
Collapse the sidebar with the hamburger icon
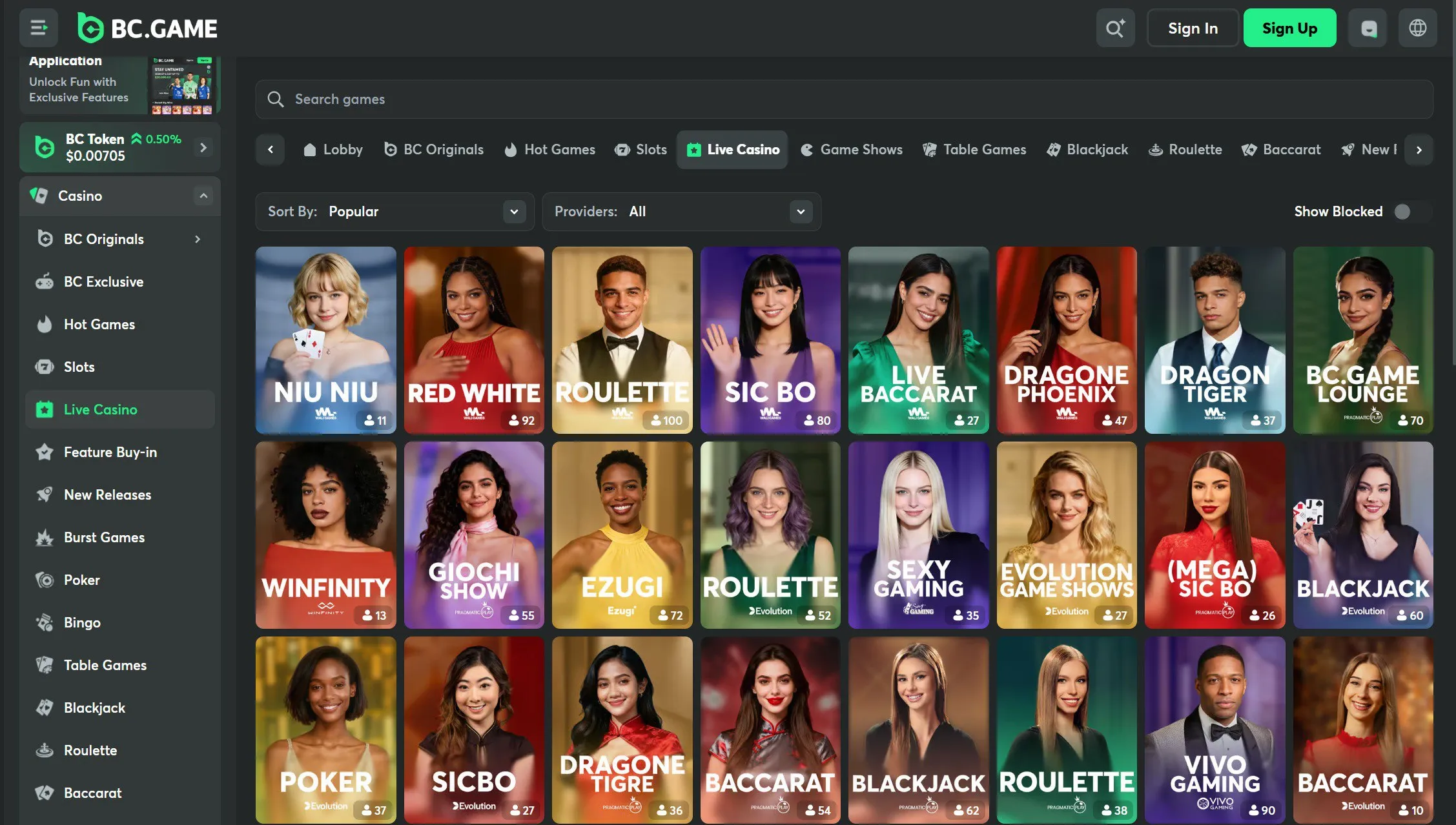[x=40, y=28]
